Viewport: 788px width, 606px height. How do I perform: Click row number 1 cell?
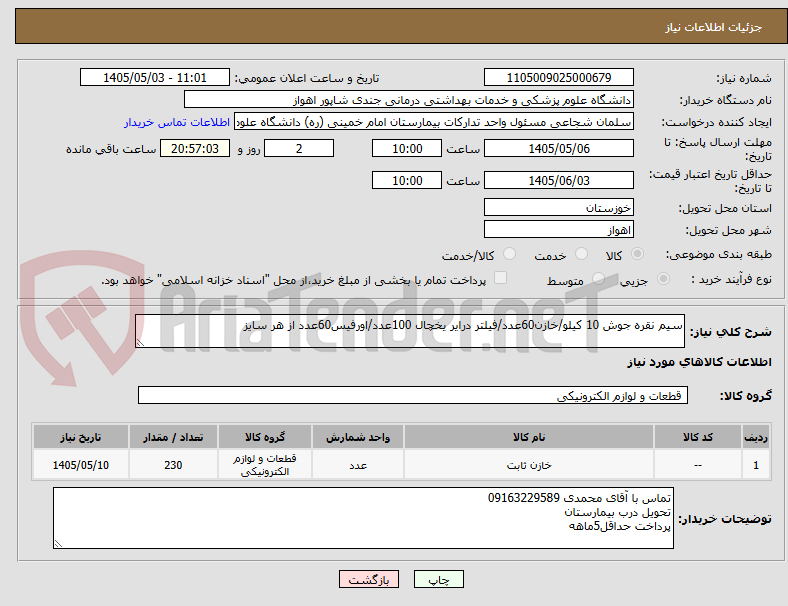[x=756, y=465]
